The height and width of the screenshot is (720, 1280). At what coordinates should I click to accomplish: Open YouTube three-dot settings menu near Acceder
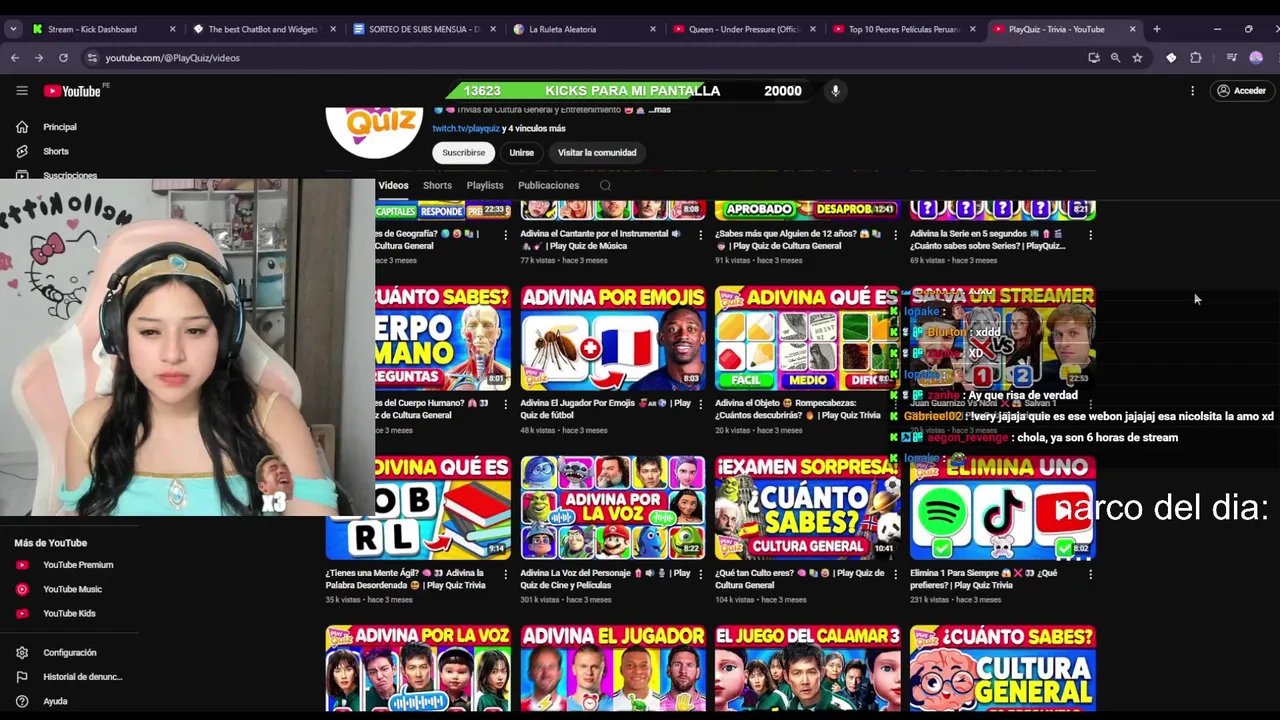(1192, 91)
